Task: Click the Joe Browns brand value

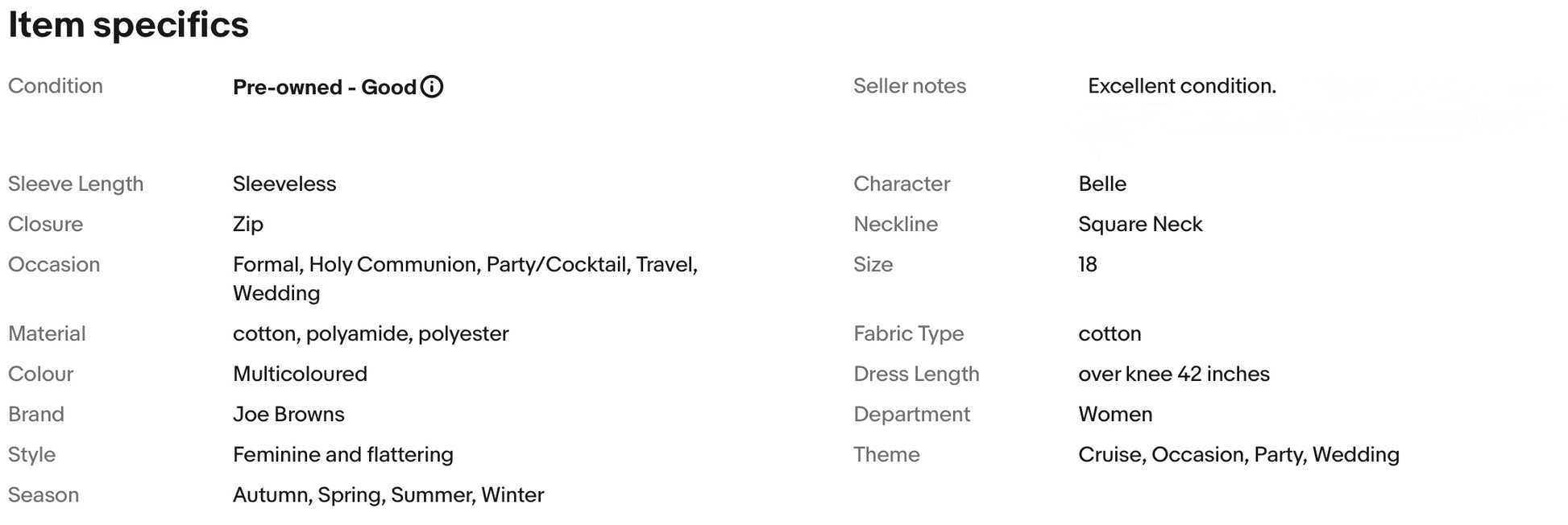Action: point(288,414)
